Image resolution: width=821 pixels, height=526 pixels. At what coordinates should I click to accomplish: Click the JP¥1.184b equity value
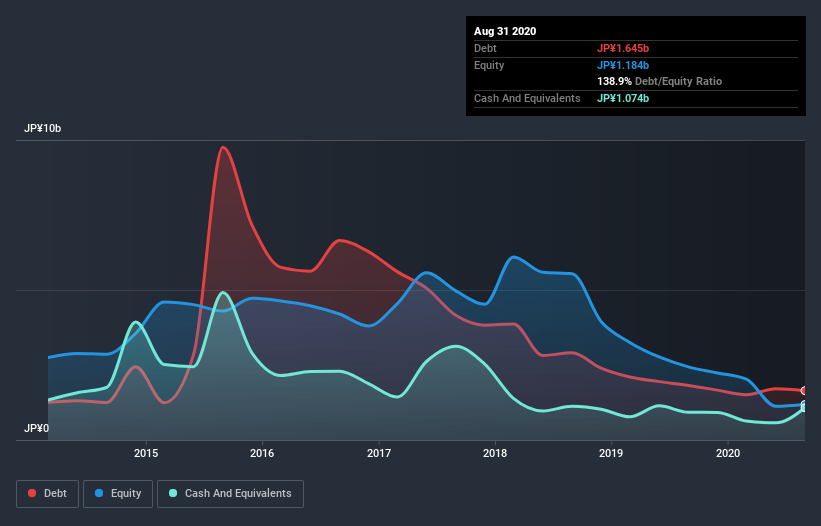623,65
